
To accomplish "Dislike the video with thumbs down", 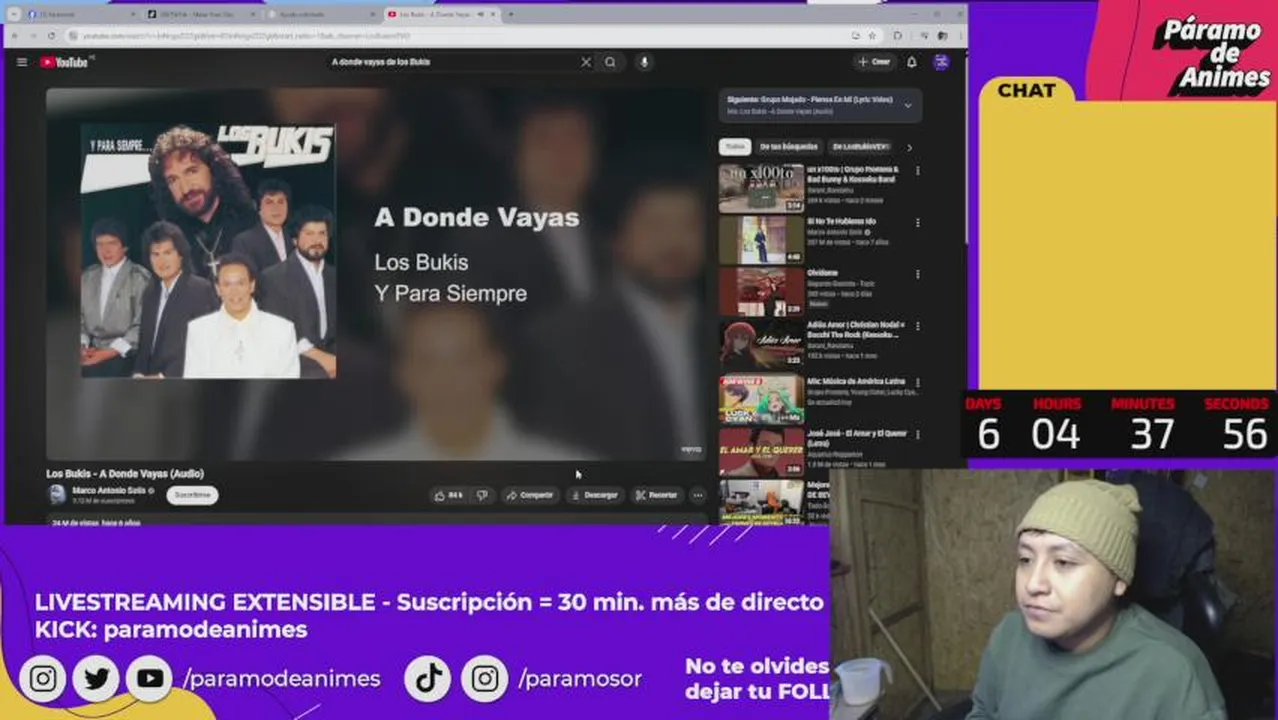I will coord(482,495).
